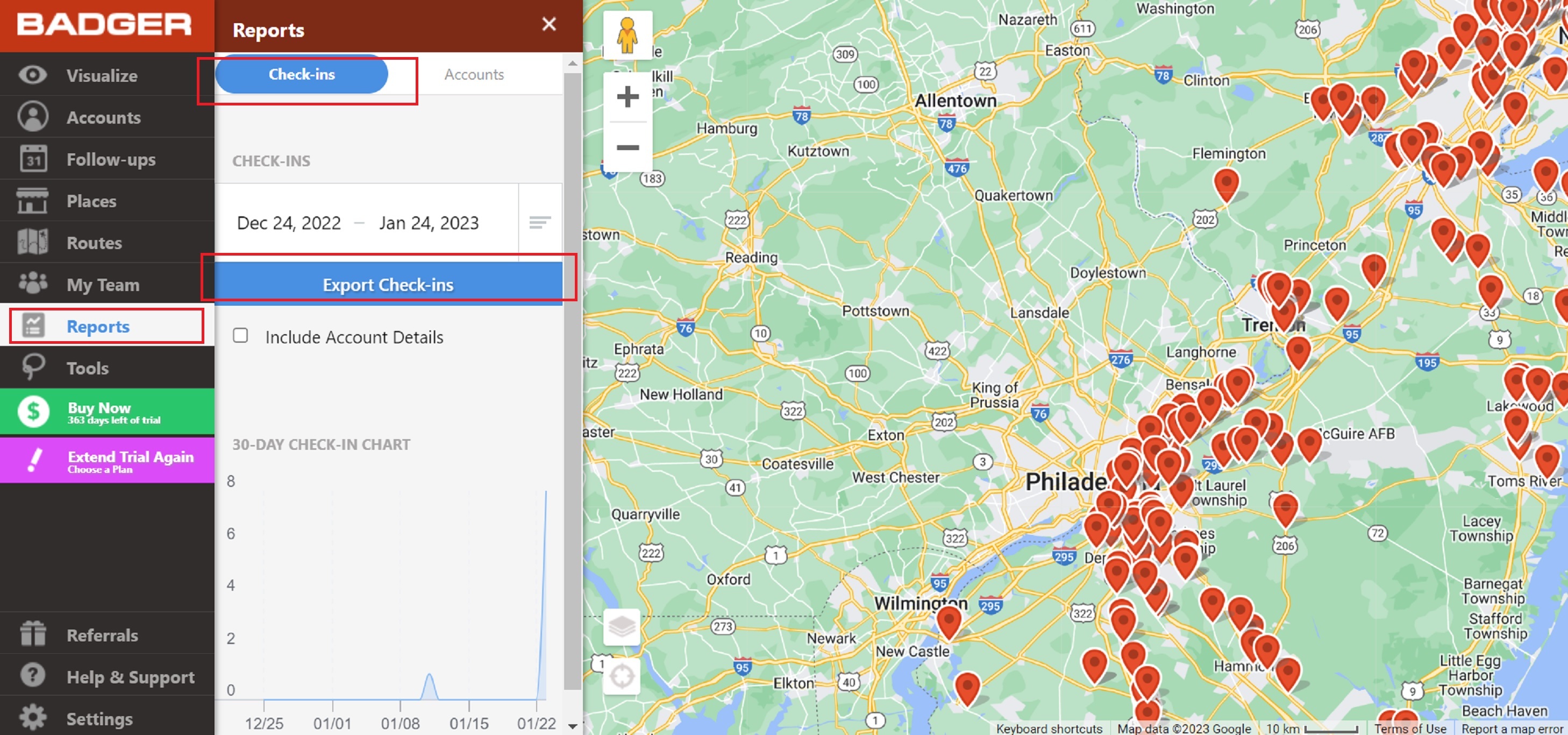Click Report a map error link
Screen dimensions: 1568x735
point(1512,729)
